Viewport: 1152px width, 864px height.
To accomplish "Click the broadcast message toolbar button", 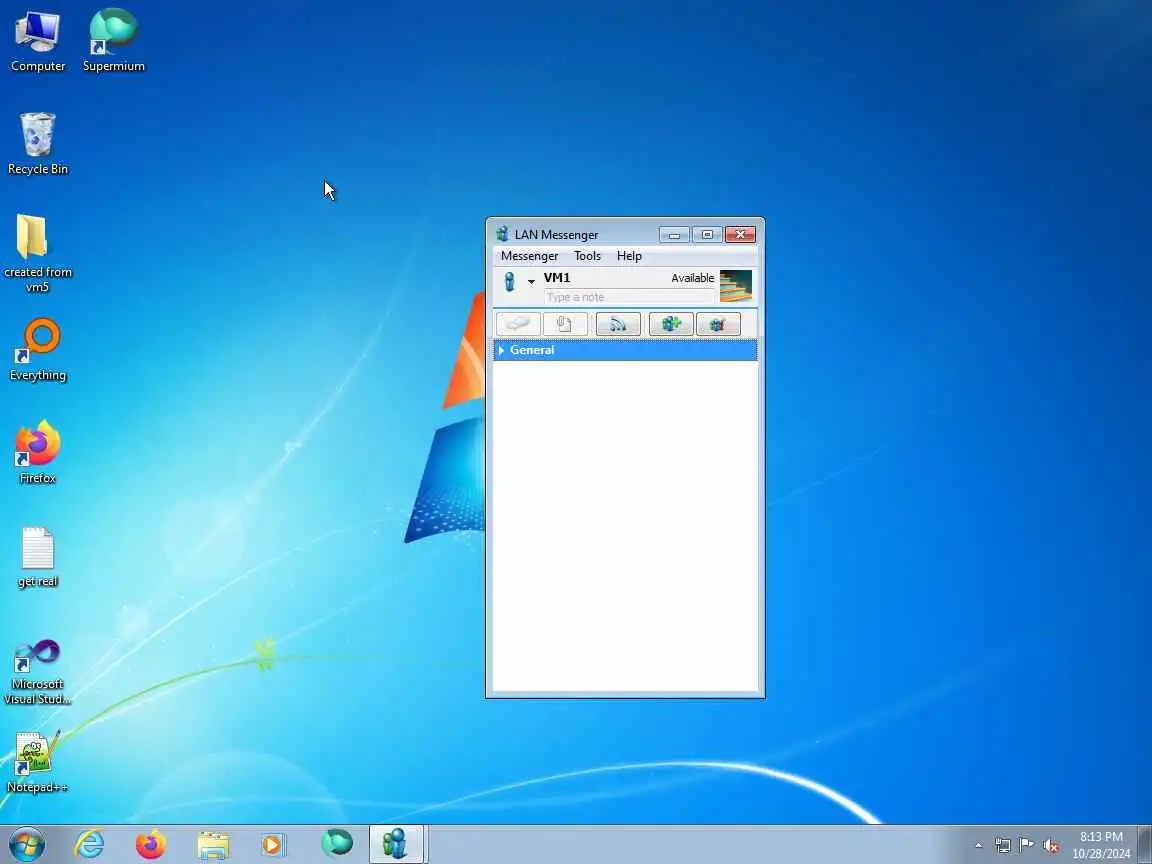I will pyautogui.click(x=618, y=324).
